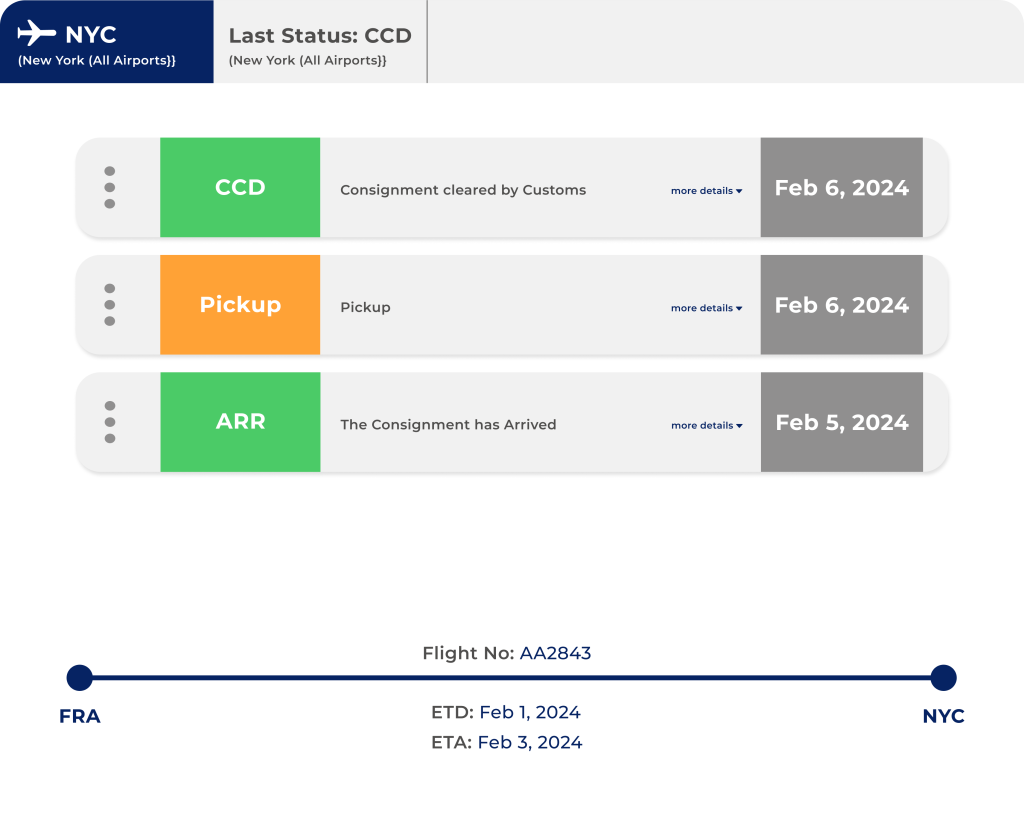The width and height of the screenshot is (1024, 828).
Task: Open the three-dot menu on Pickup row
Action: pyautogui.click(x=110, y=305)
